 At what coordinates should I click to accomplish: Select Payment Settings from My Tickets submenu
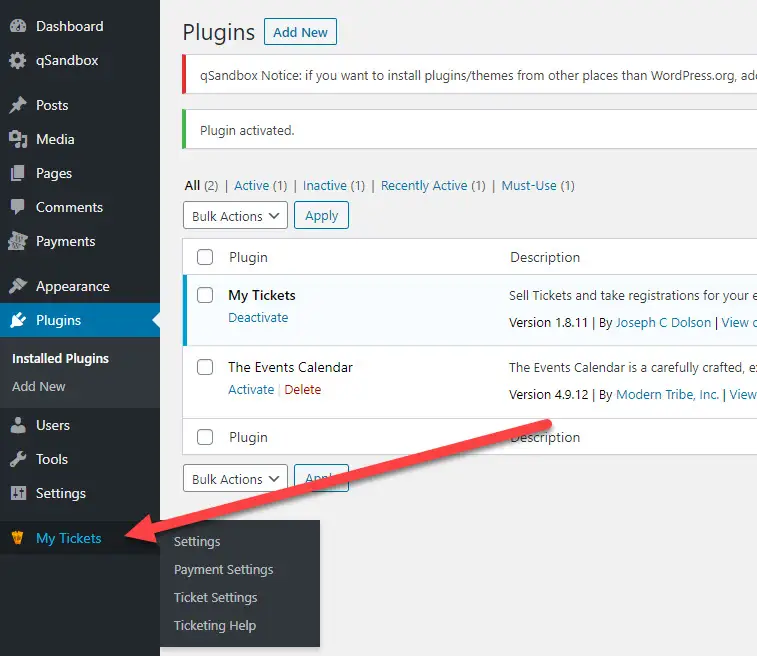click(223, 570)
